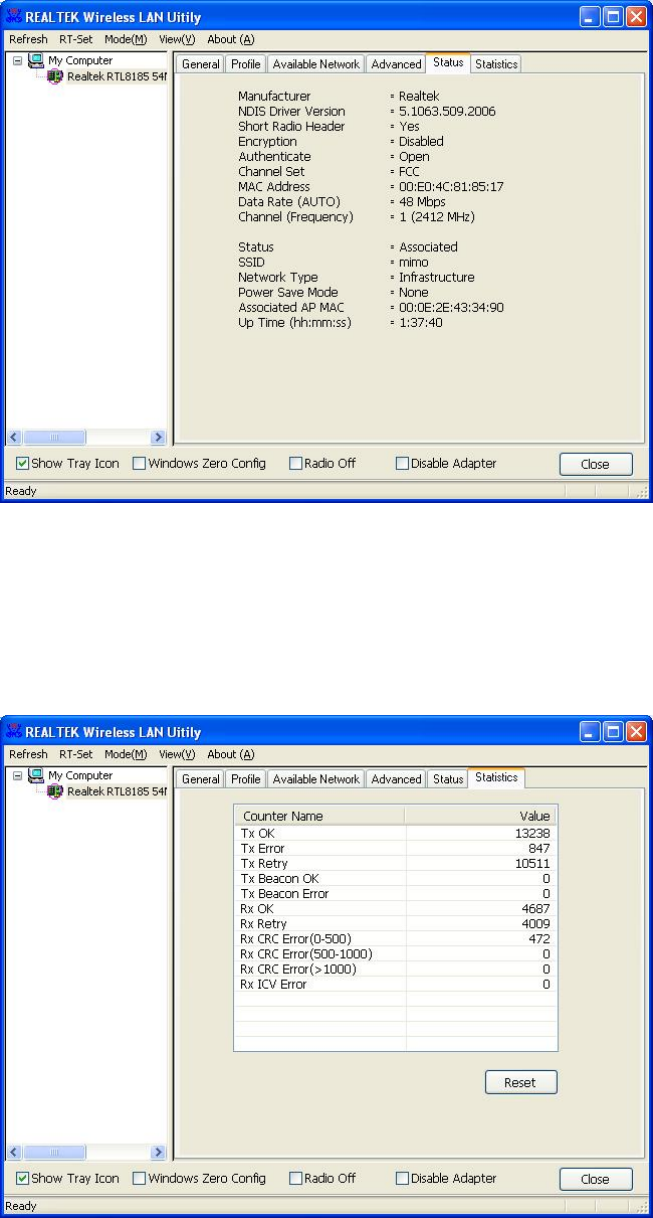Collapse the My Computer tree node in the Status window
The width and height of the screenshot is (653, 1218).
(16, 61)
